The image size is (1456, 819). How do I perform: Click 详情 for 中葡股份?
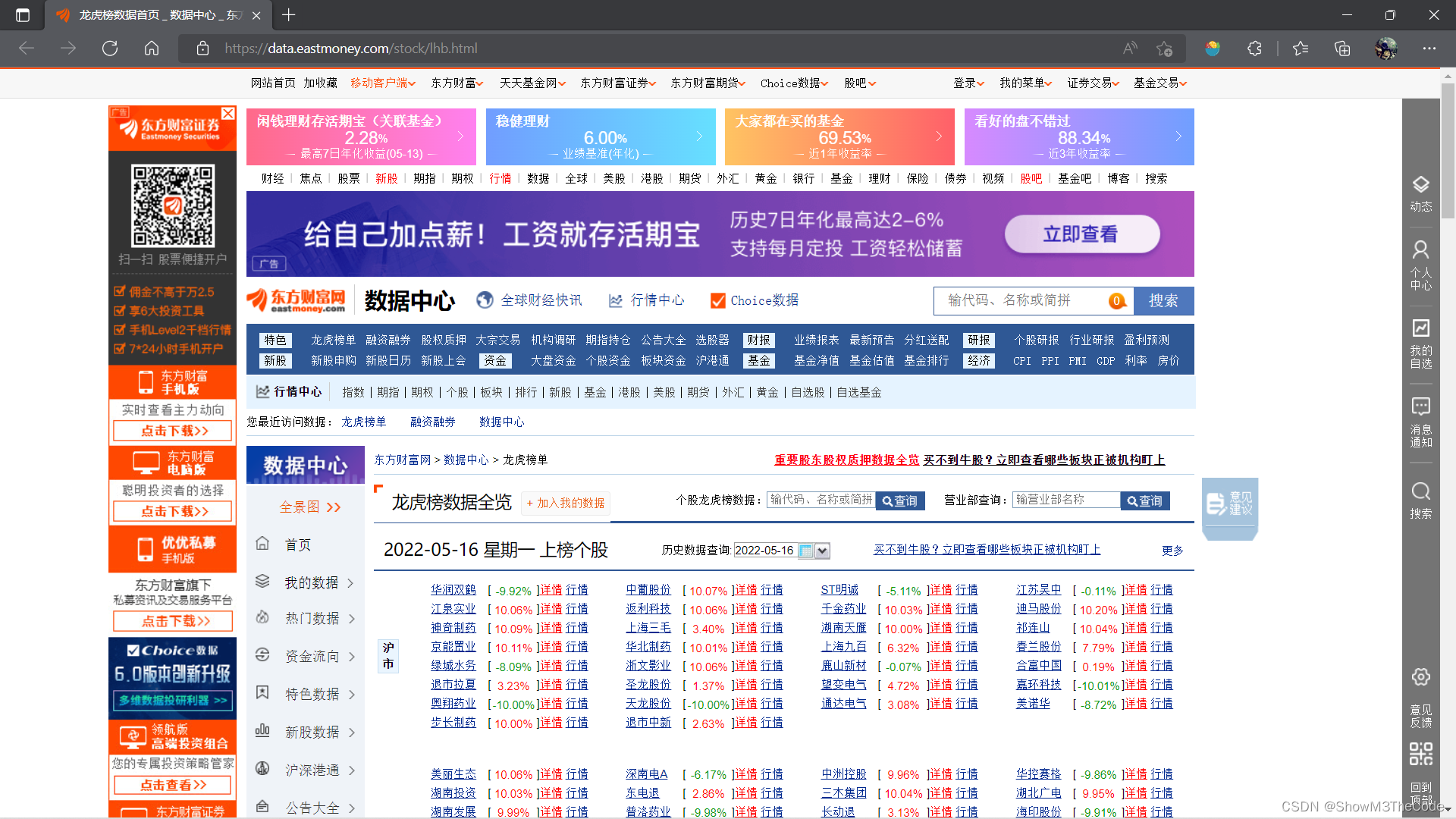coord(745,589)
